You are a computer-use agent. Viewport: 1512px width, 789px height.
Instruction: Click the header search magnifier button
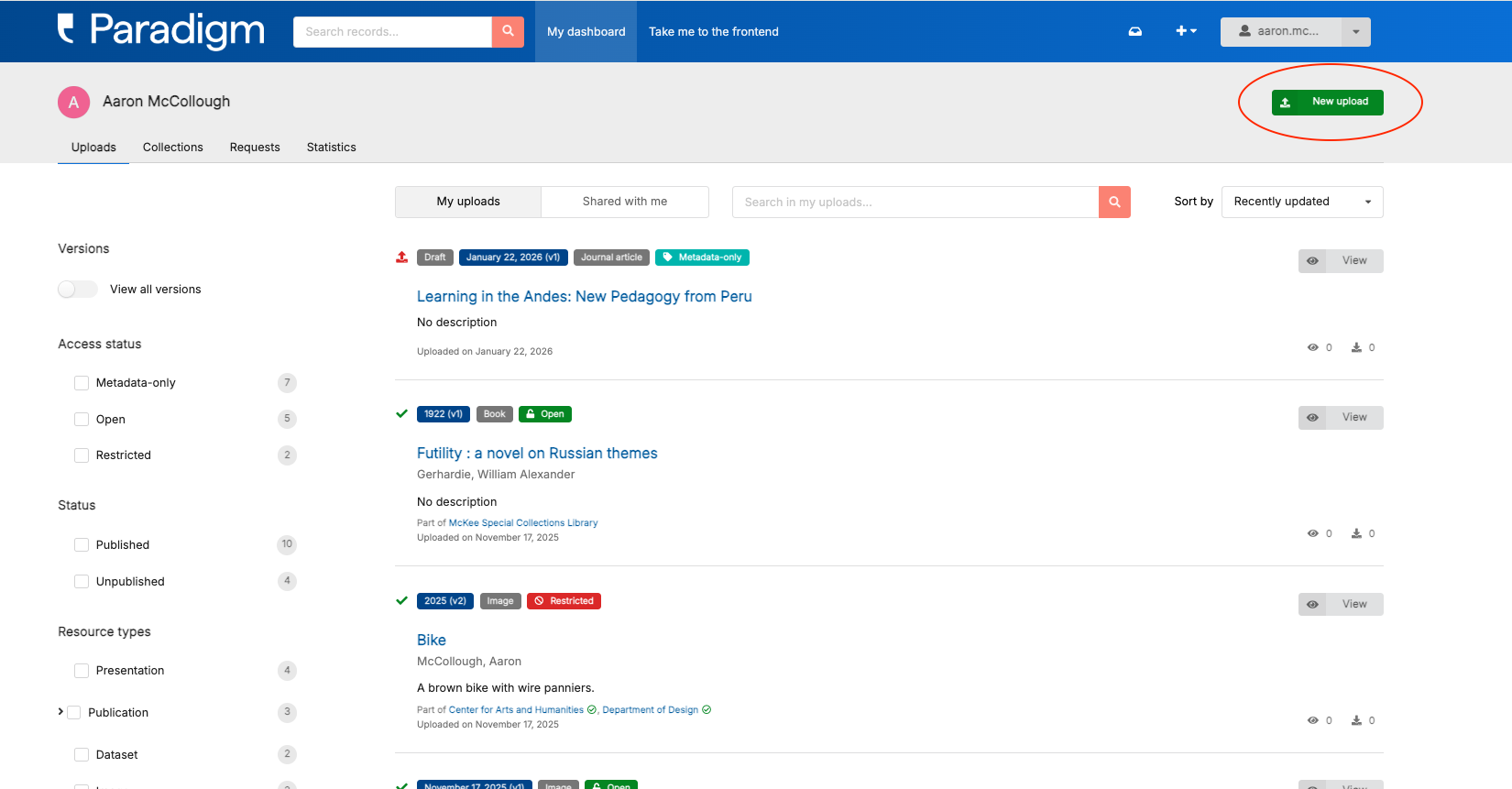(x=508, y=31)
